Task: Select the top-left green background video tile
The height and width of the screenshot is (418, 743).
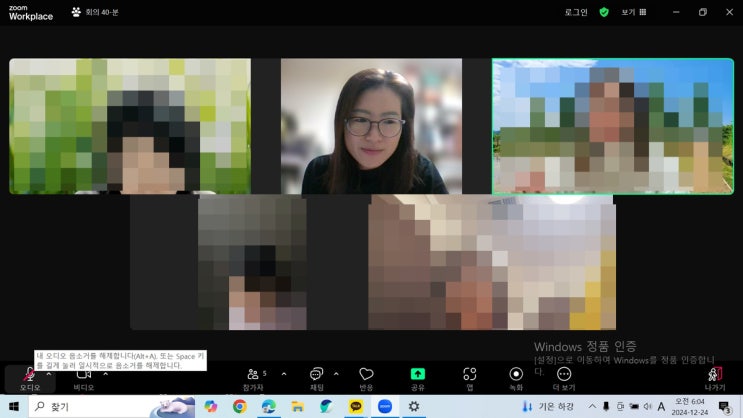Action: tap(130, 126)
